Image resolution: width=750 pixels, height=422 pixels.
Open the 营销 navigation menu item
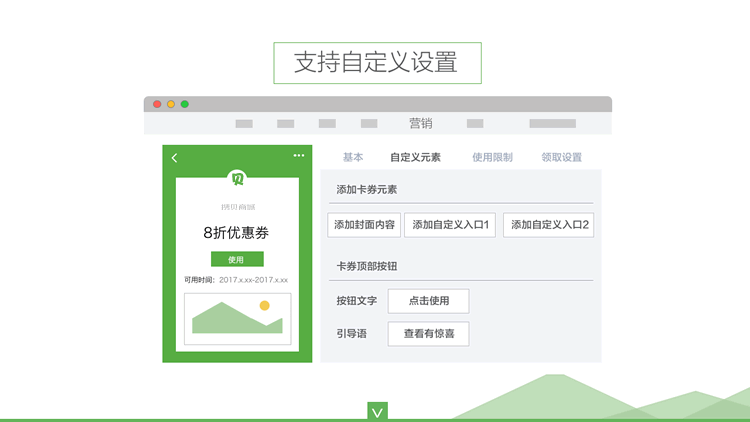(x=420, y=123)
